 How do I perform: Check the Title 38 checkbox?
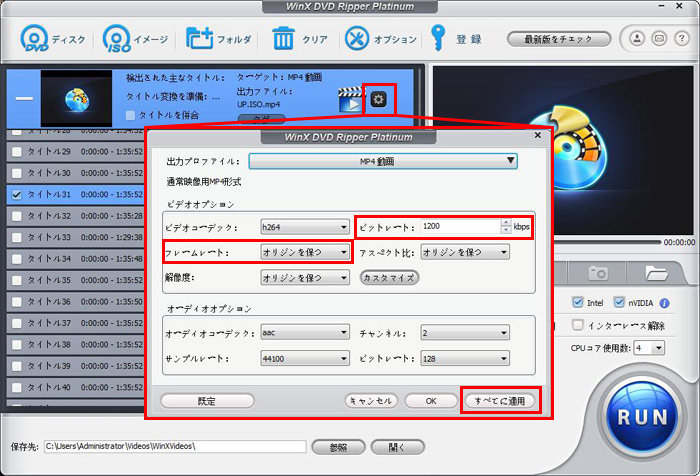click(x=17, y=345)
